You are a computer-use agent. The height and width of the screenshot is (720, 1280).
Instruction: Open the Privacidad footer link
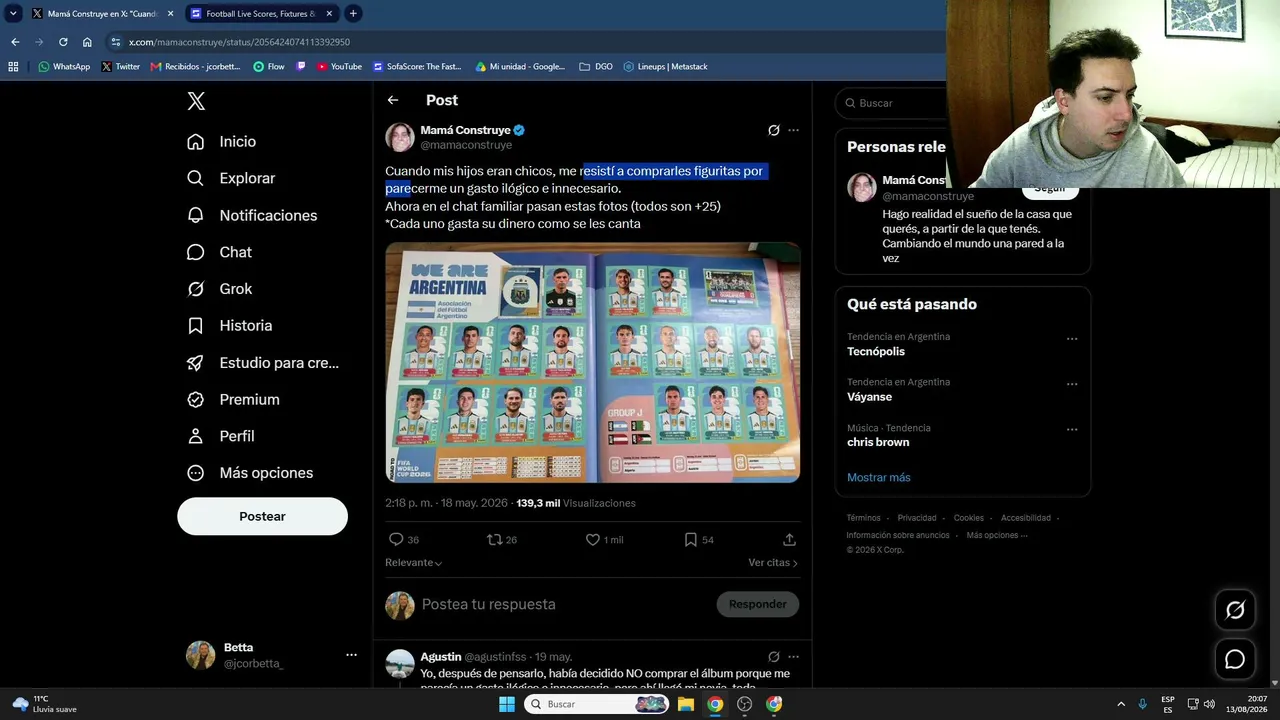pos(917,518)
